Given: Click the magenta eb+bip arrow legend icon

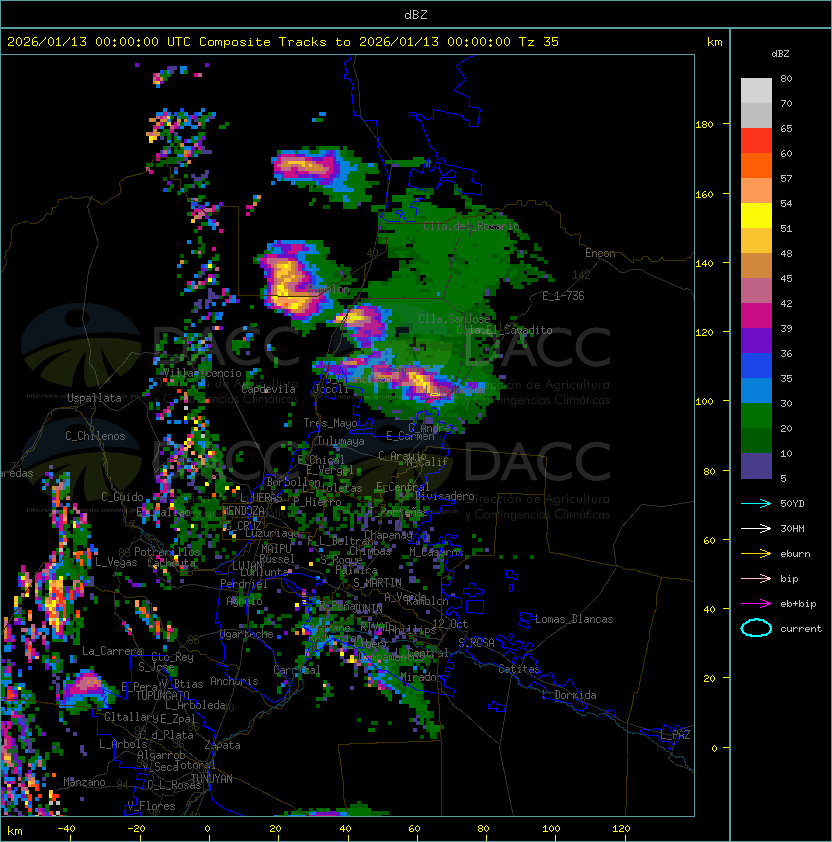Looking at the screenshot, I should (x=756, y=604).
